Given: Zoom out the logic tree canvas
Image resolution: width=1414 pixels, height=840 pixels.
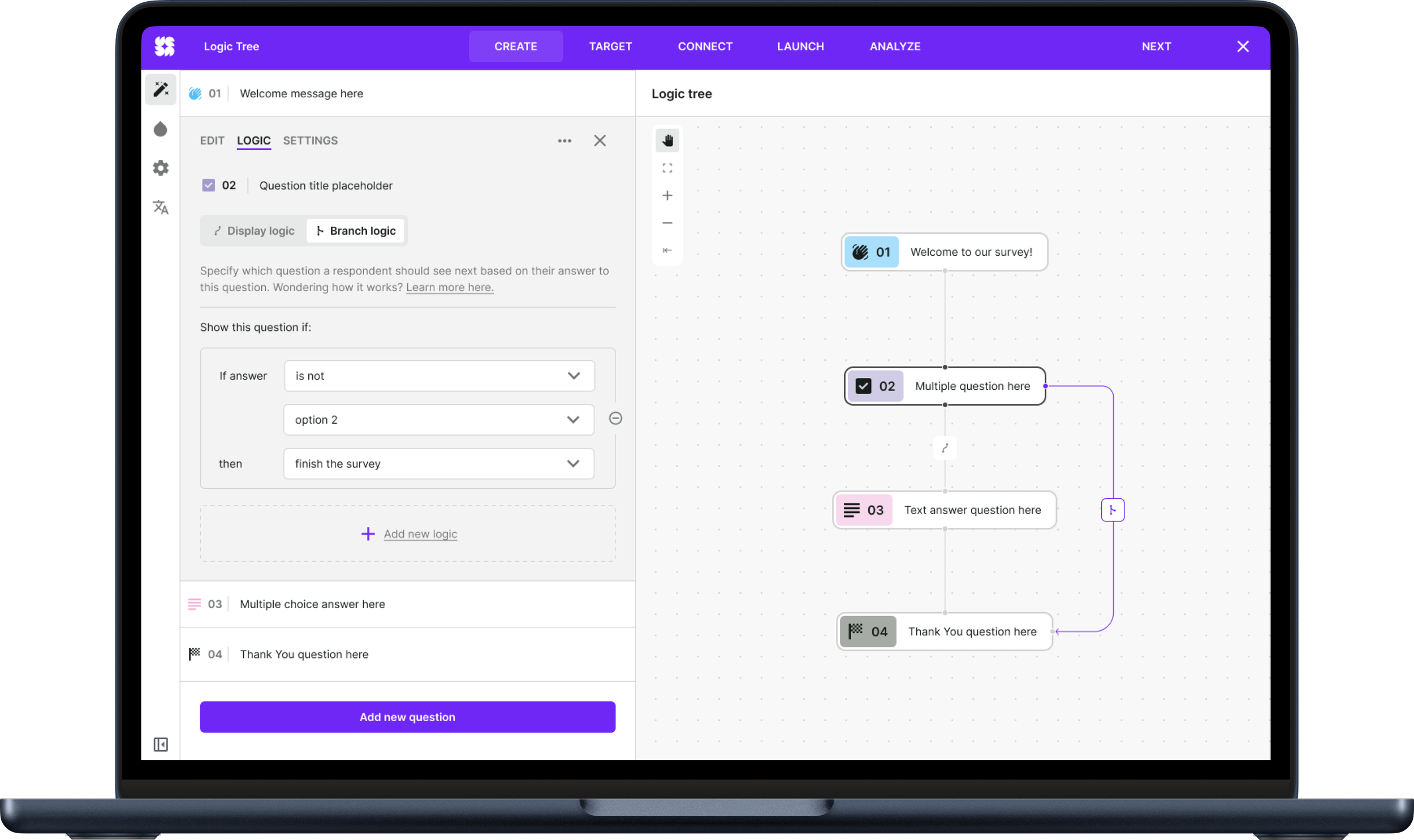Looking at the screenshot, I should (667, 223).
